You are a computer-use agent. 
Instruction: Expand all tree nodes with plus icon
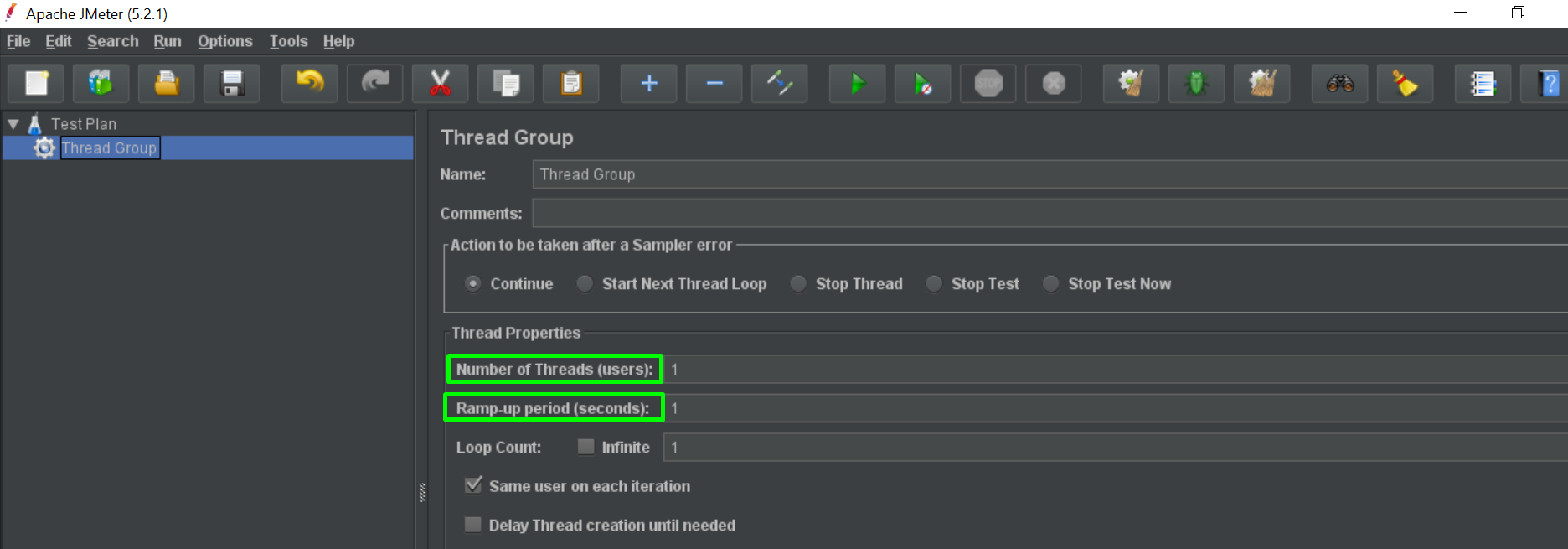click(x=648, y=83)
